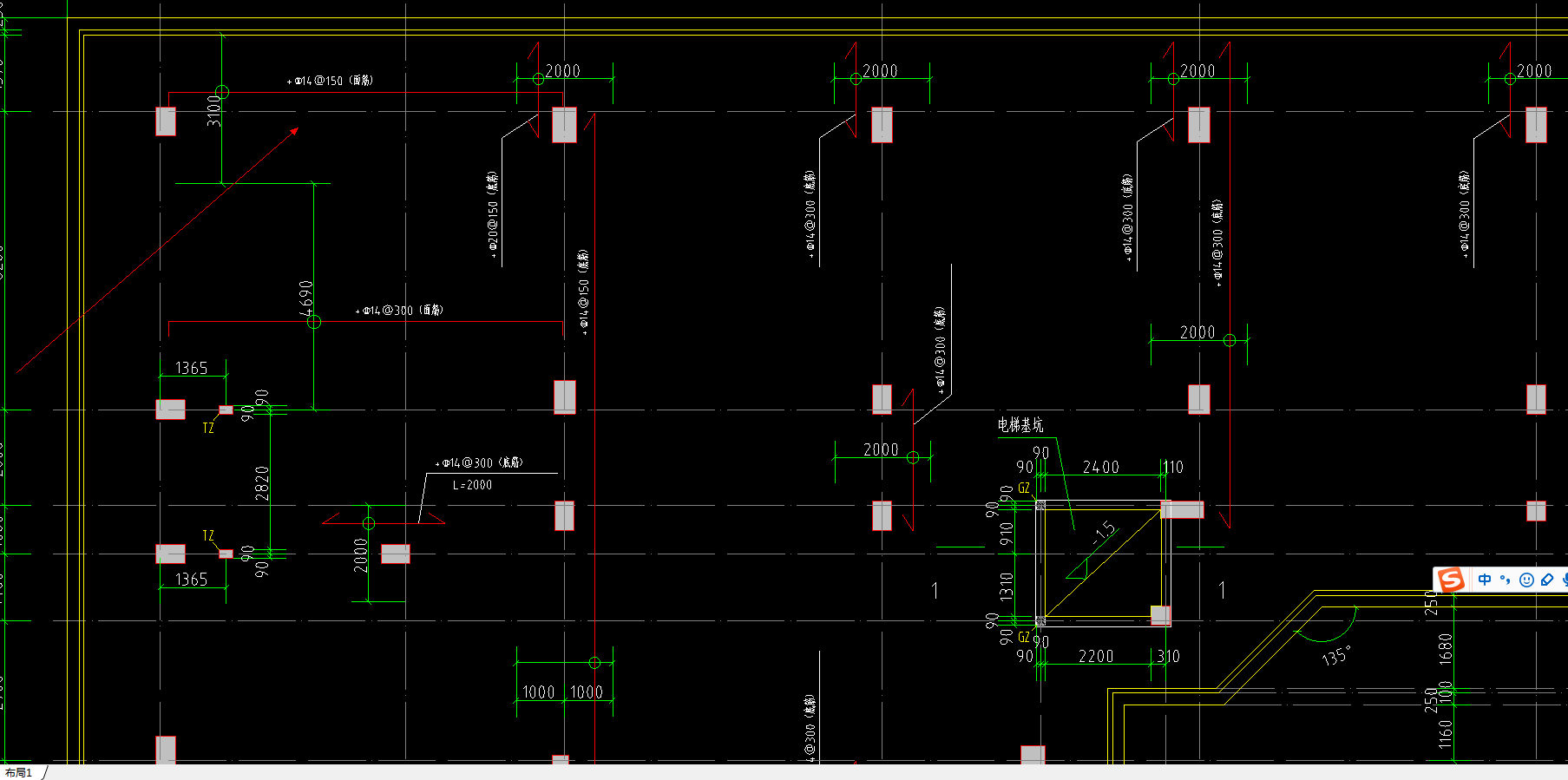Select the Φ14@300 (面筋) rebar label
Screen dimensions: 1568x780
pyautogui.click(x=399, y=310)
